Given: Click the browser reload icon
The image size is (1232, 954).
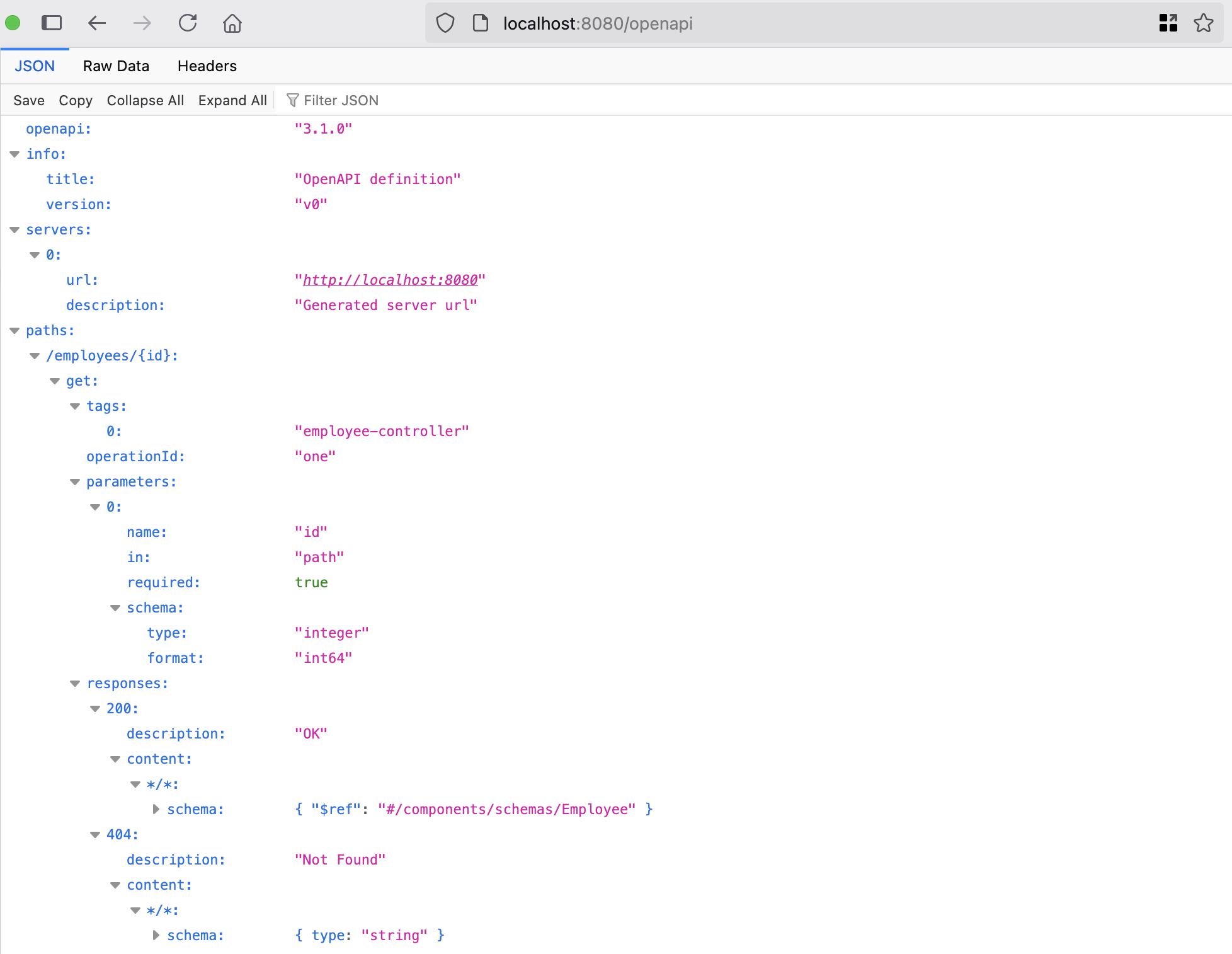Looking at the screenshot, I should point(188,23).
